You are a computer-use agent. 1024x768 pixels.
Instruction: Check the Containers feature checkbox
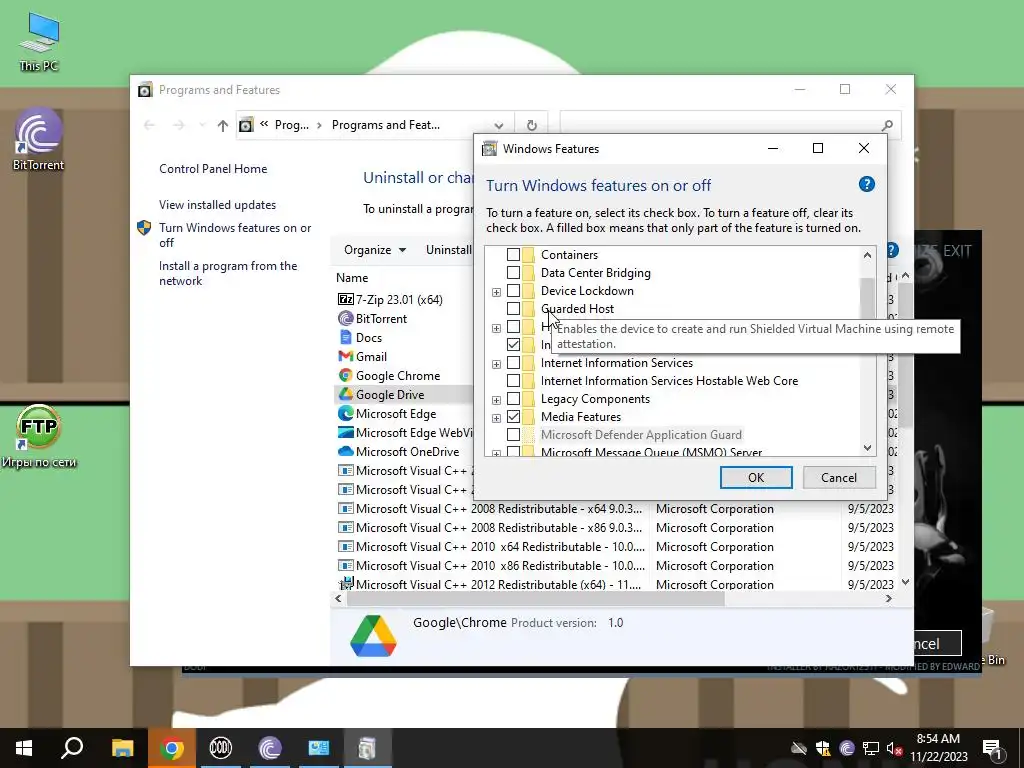tap(513, 255)
